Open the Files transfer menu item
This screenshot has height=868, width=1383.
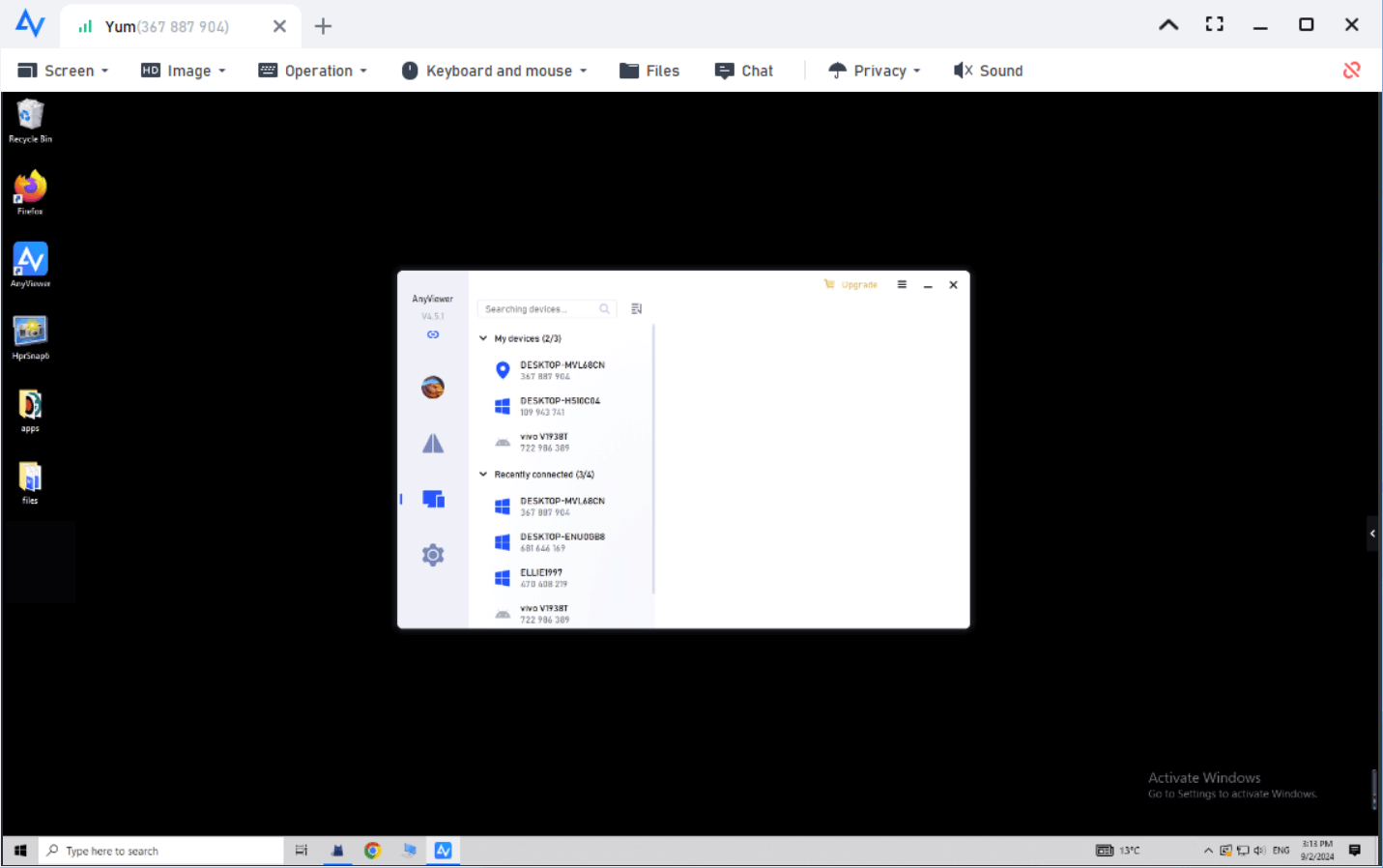pyautogui.click(x=649, y=71)
